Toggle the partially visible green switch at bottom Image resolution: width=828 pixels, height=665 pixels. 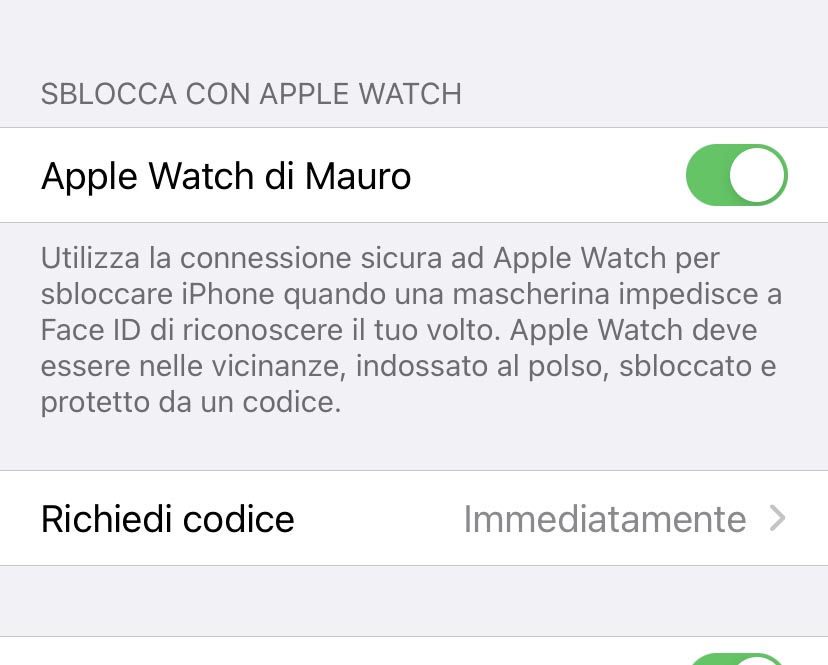[737, 659]
